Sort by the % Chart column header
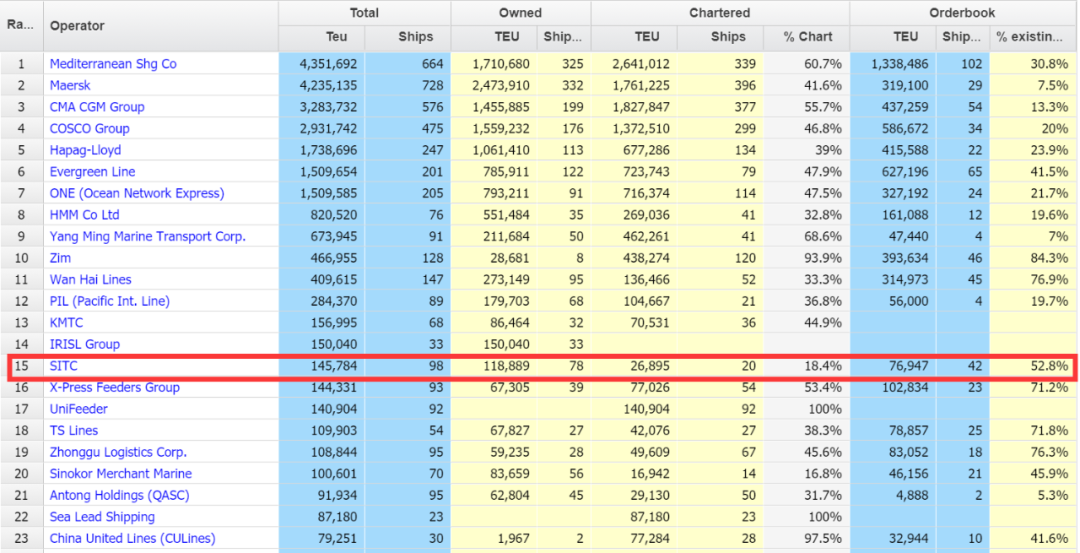This screenshot has width=1080, height=553. pos(807,37)
